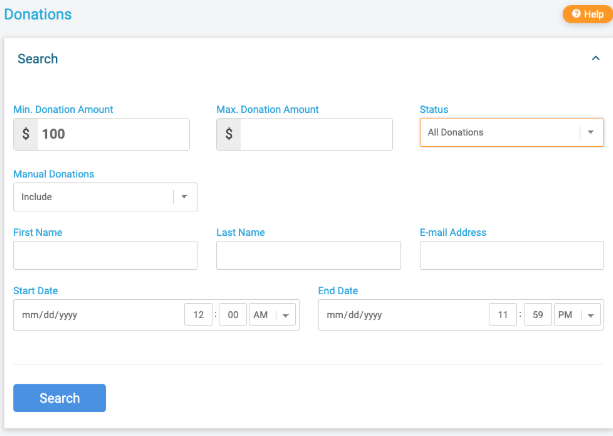
Task: Click the Start Date hour box showing 12
Action: coord(199,315)
